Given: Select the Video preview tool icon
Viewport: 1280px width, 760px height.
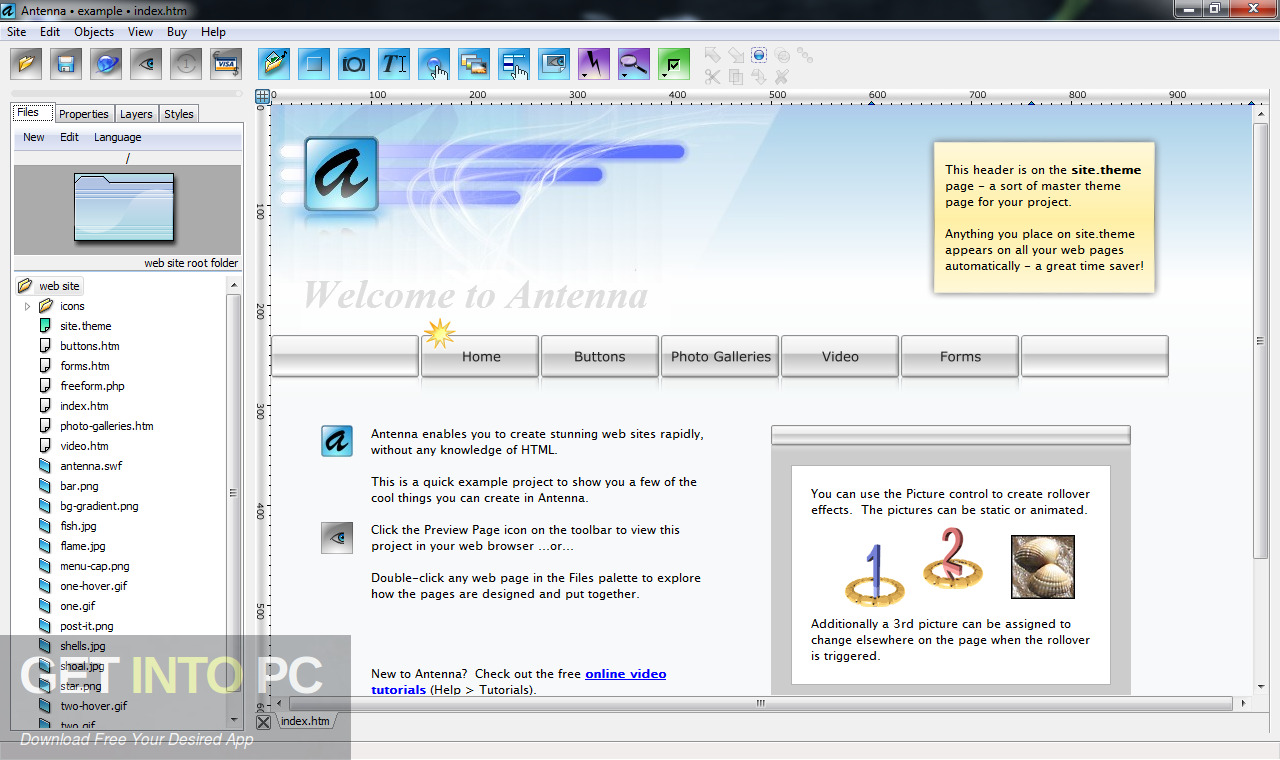Looking at the screenshot, I should 554,64.
